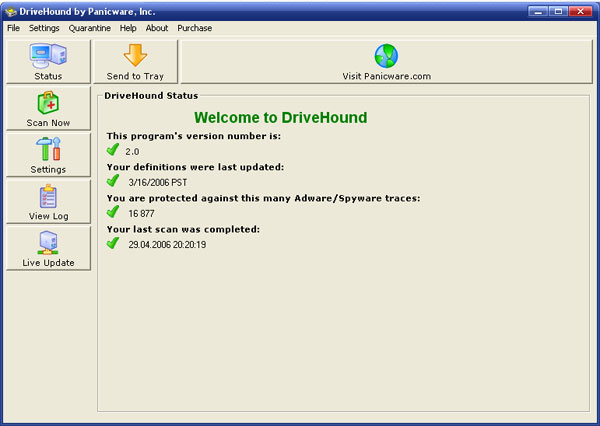The image size is (600, 426).
Task: Click checkmark beside 16 877 traces
Action: pyautogui.click(x=113, y=212)
